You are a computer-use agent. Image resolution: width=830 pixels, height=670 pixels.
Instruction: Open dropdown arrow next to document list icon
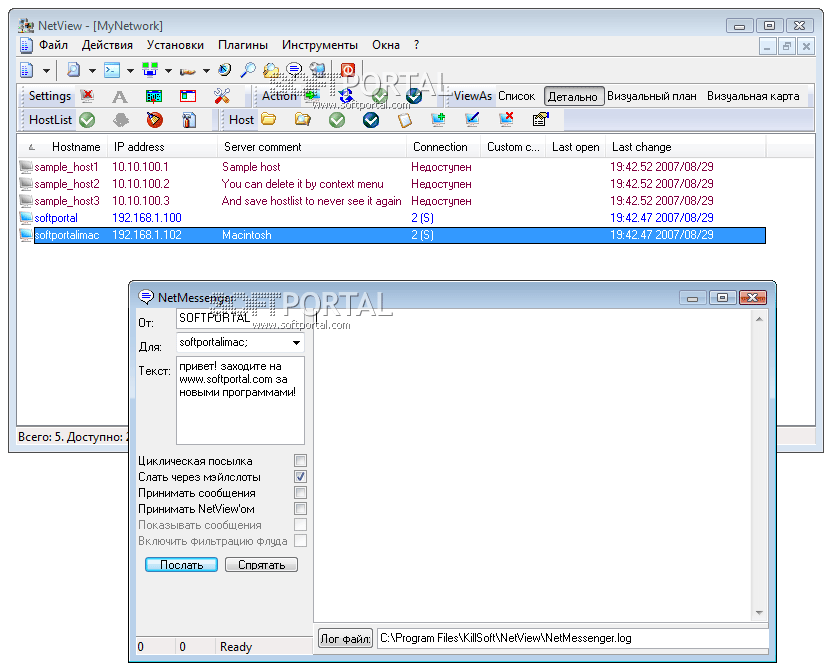tap(47, 70)
